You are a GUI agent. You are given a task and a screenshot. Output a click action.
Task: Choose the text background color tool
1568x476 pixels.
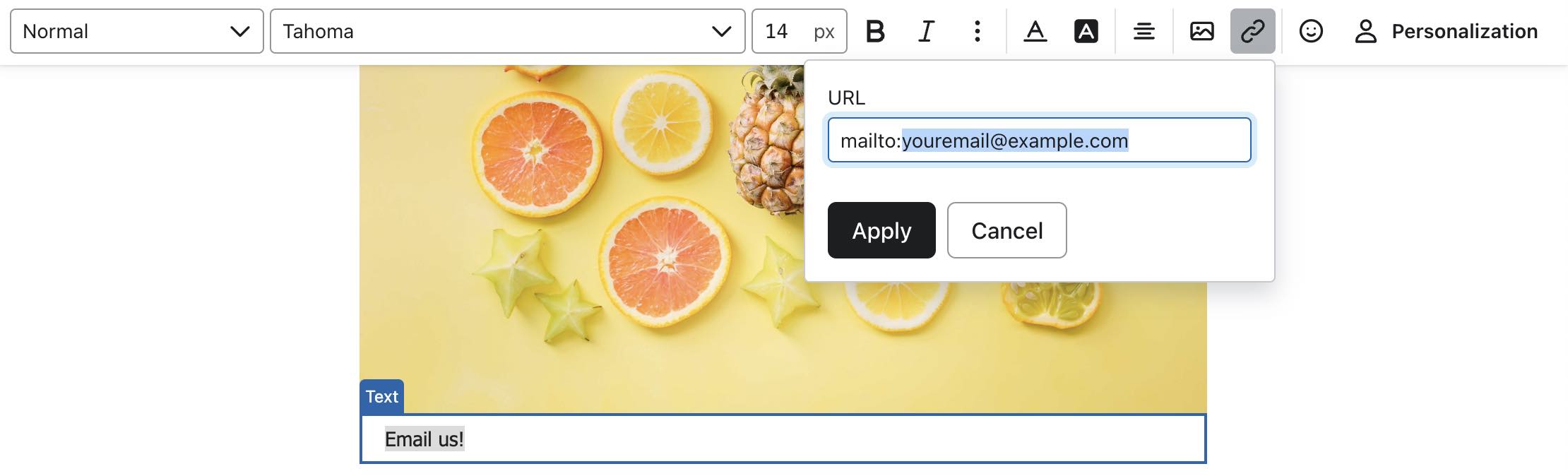click(x=1086, y=31)
